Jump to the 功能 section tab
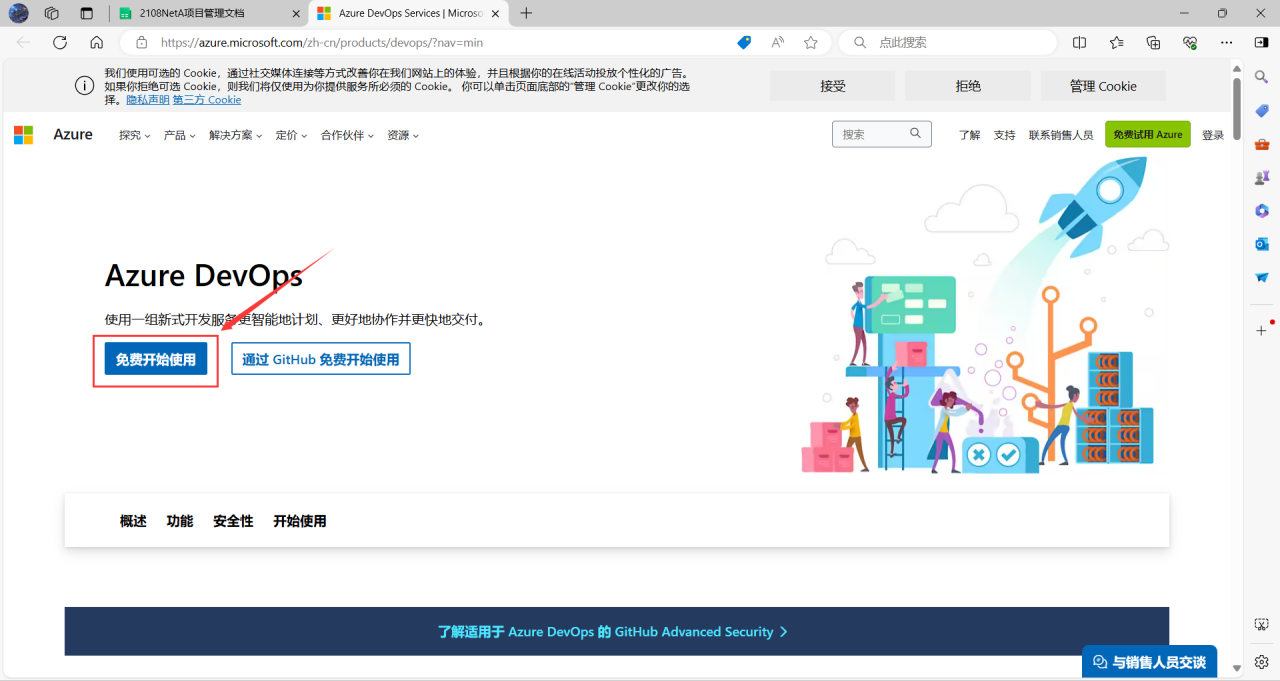1280x681 pixels. (180, 521)
